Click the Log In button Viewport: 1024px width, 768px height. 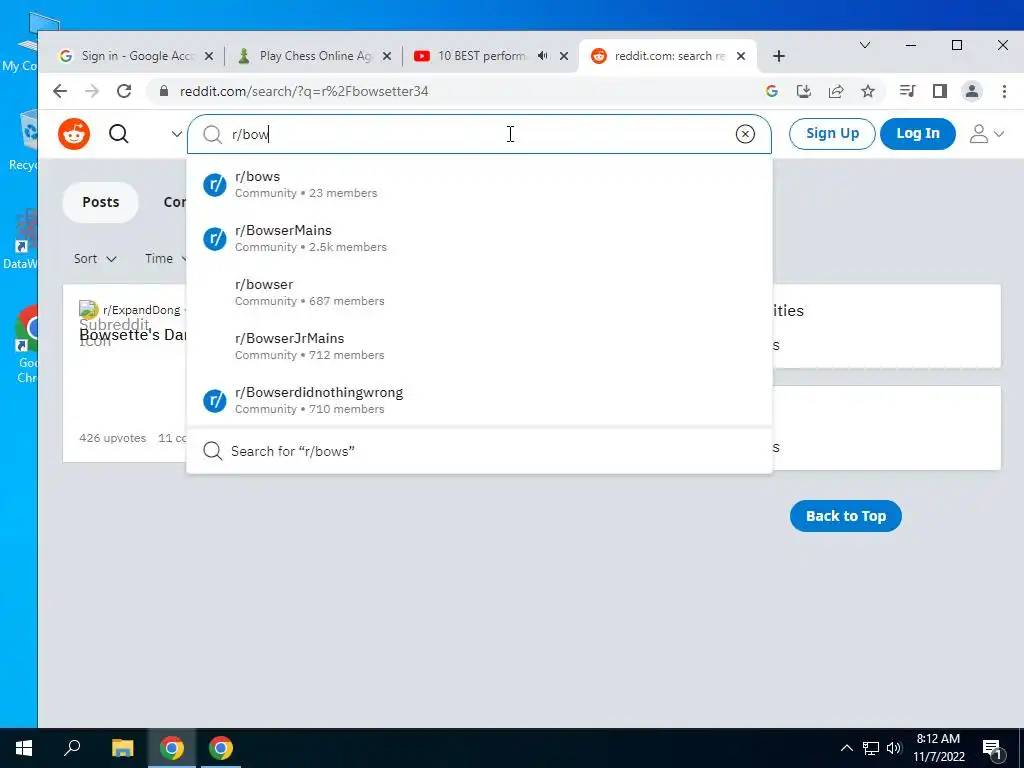[918, 134]
